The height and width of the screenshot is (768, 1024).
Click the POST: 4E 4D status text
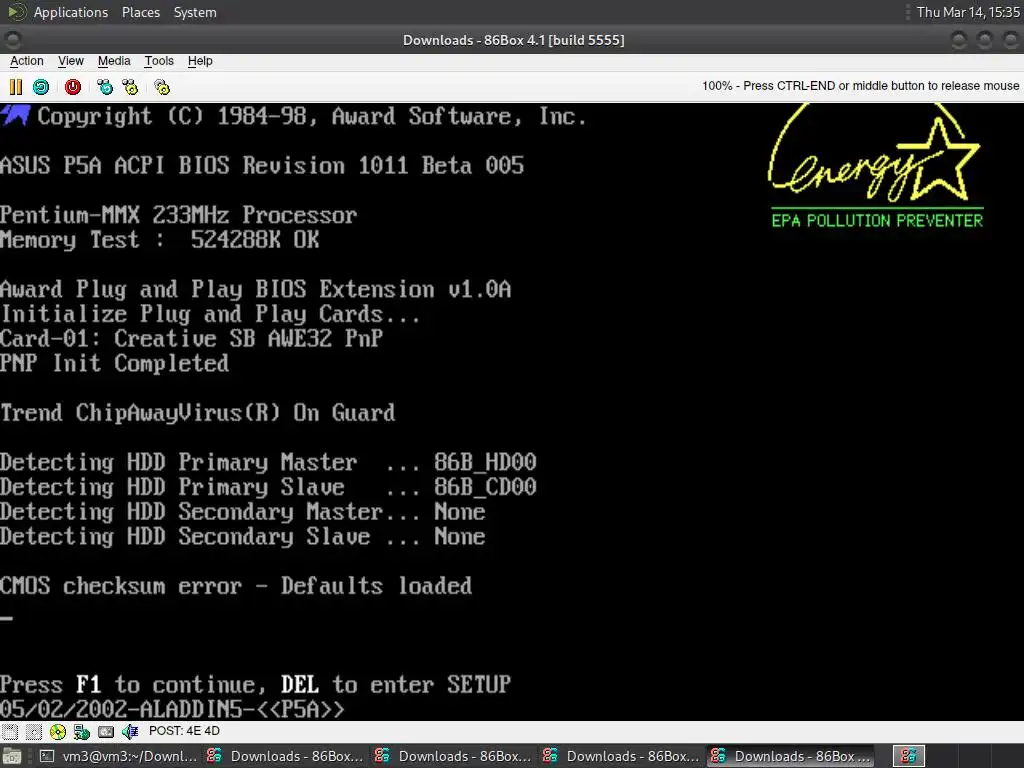pyautogui.click(x=184, y=731)
